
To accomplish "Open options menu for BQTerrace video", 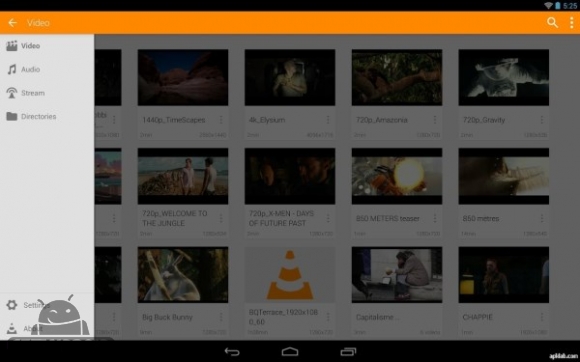I will [x=328, y=317].
